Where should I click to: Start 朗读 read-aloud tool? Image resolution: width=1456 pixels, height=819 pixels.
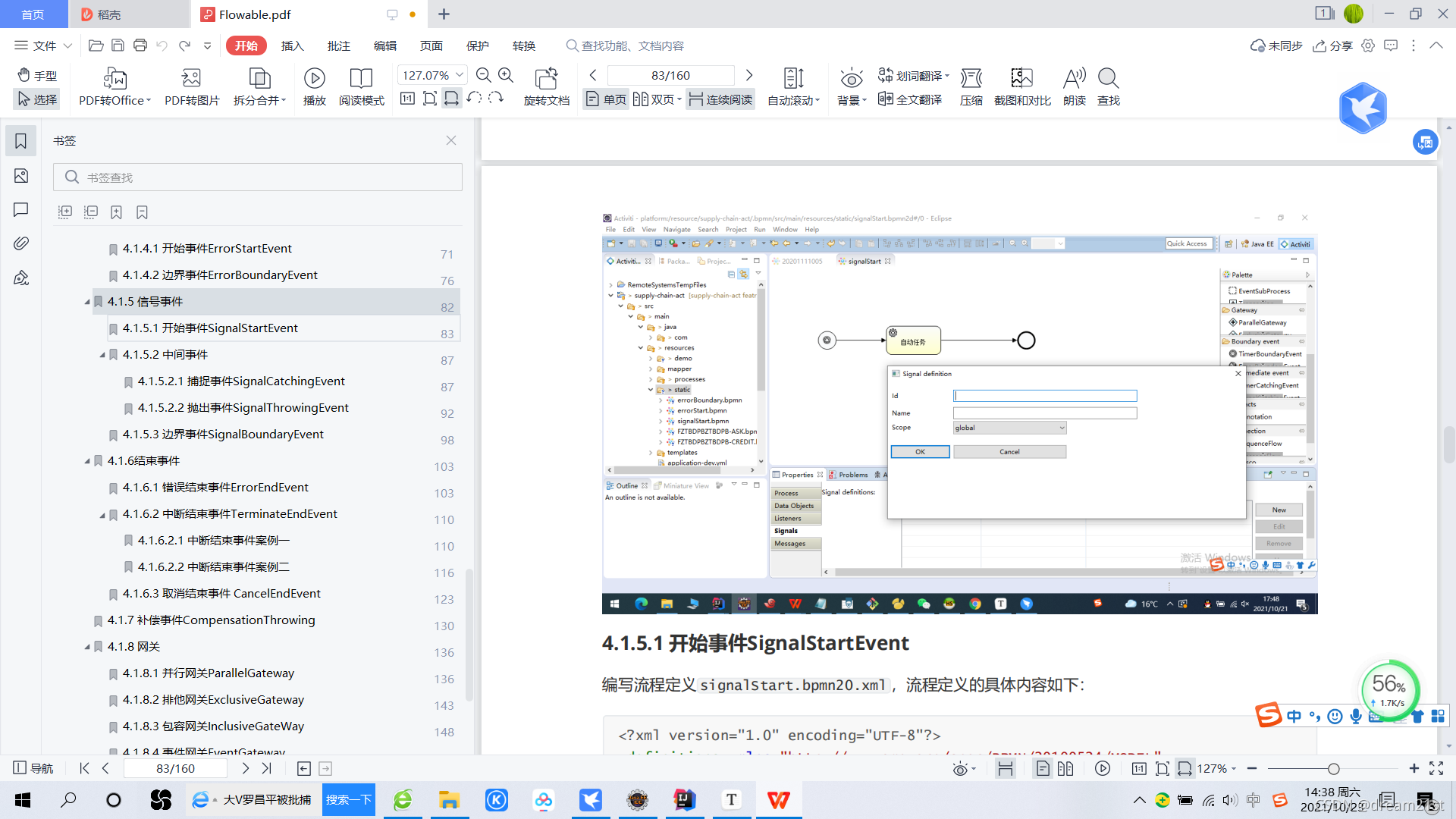[x=1074, y=86]
